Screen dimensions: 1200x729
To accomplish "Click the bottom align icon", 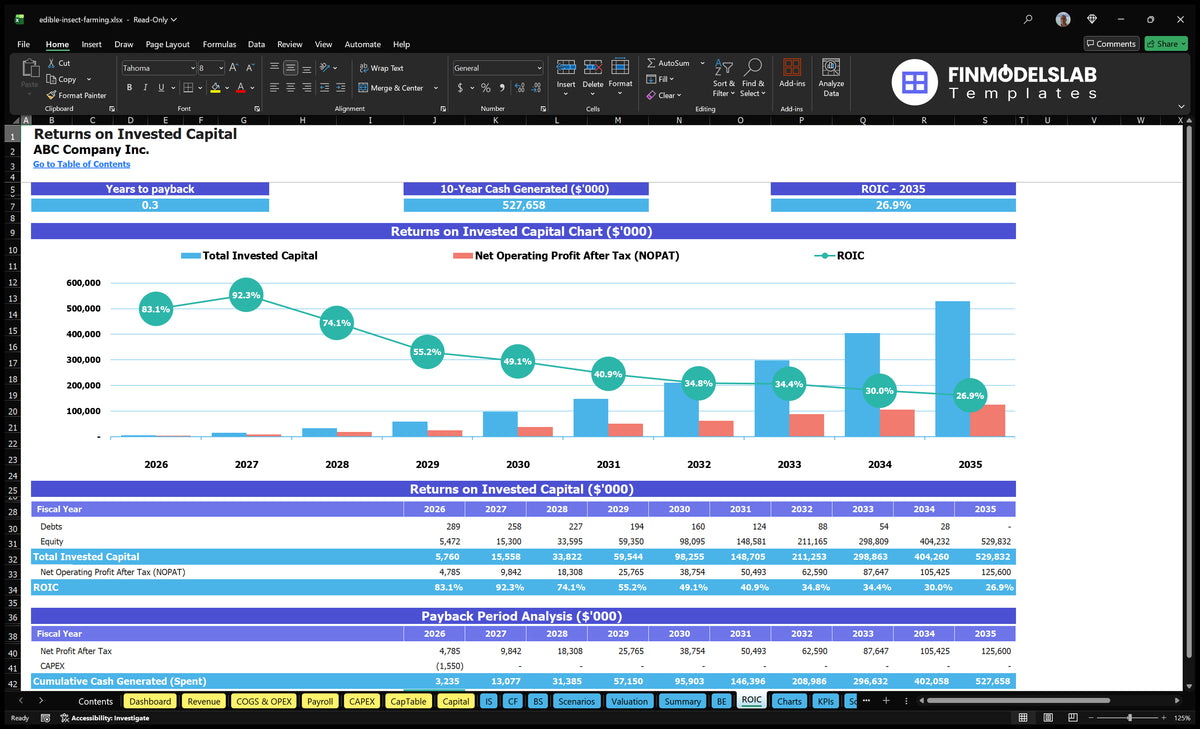I will pyautogui.click(x=307, y=68).
